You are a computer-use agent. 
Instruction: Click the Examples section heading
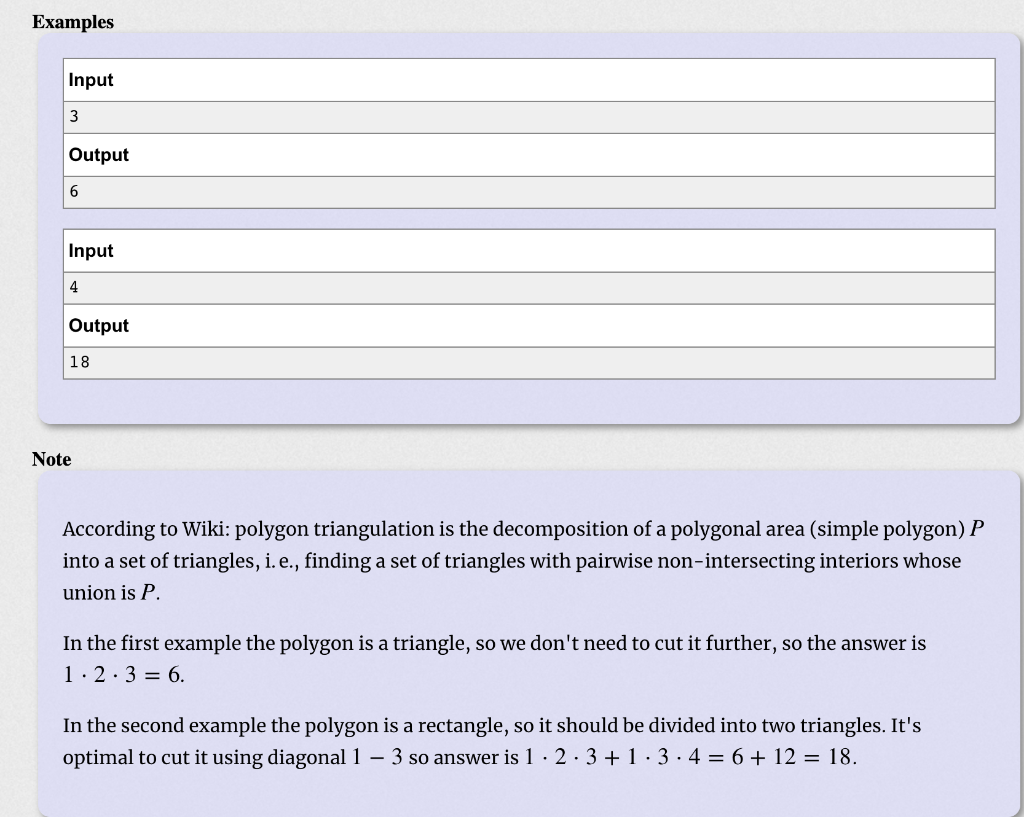(x=72, y=22)
